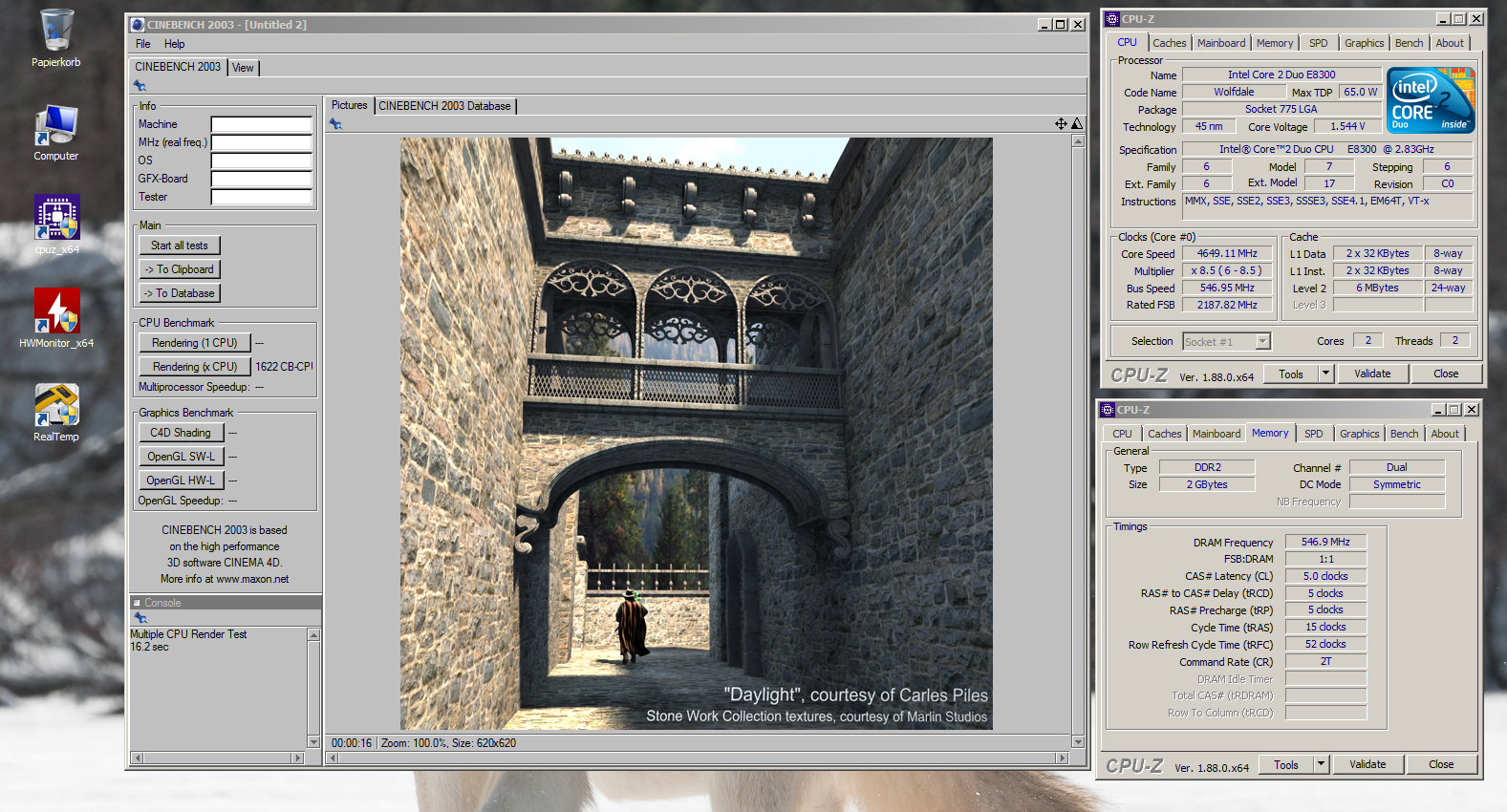Open the CINEBENCH 2003 Database tab

(x=444, y=106)
